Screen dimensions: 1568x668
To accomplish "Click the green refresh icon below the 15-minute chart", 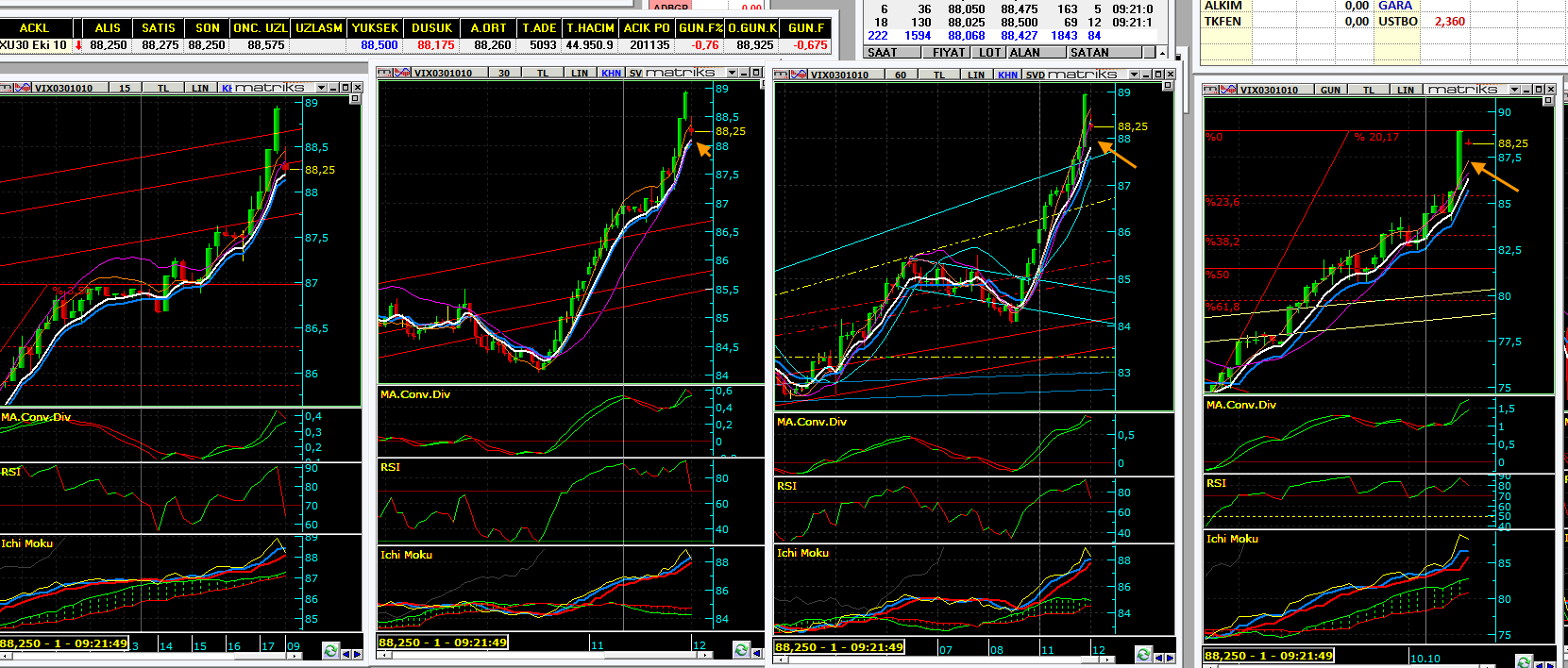I will pos(330,651).
